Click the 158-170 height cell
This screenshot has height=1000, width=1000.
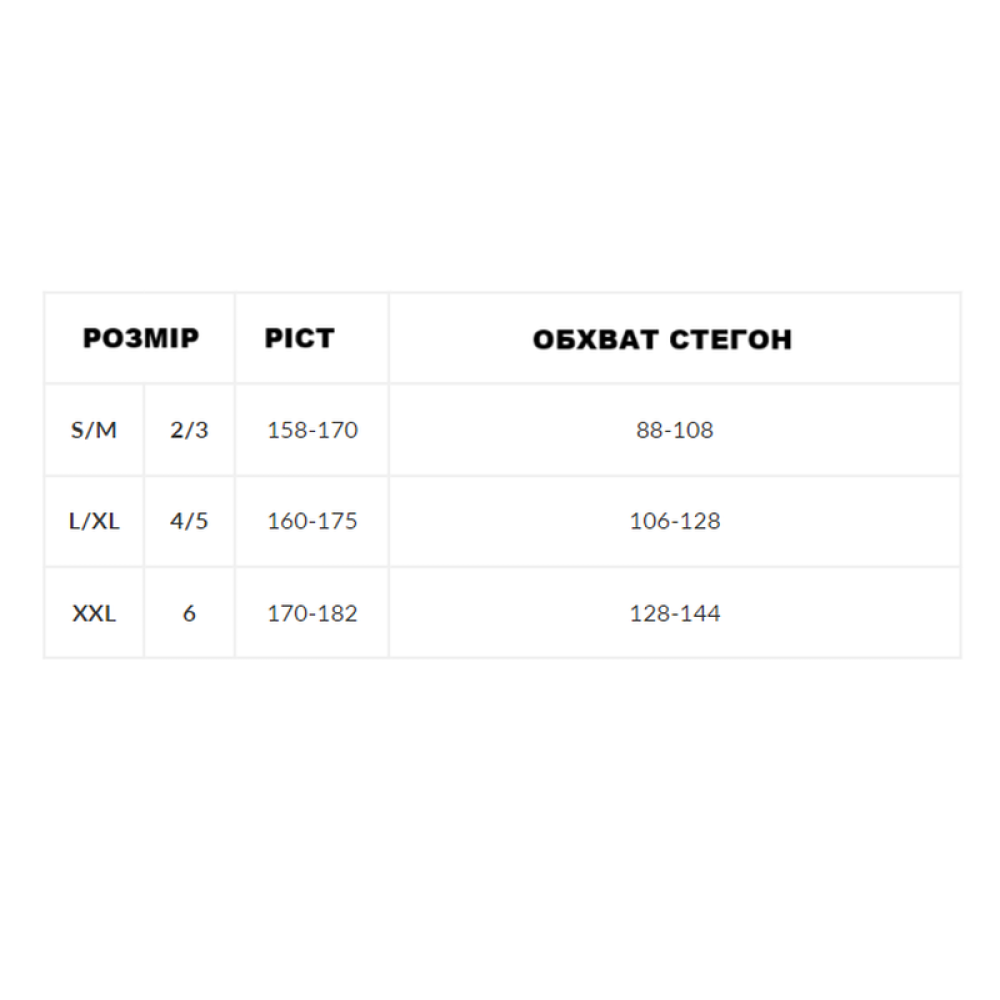(312, 430)
